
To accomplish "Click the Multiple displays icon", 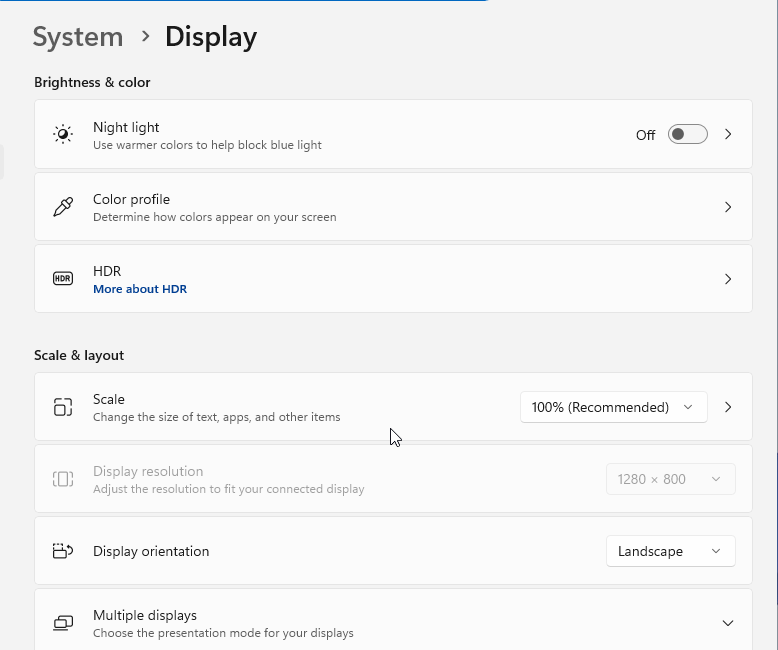I will (x=63, y=623).
